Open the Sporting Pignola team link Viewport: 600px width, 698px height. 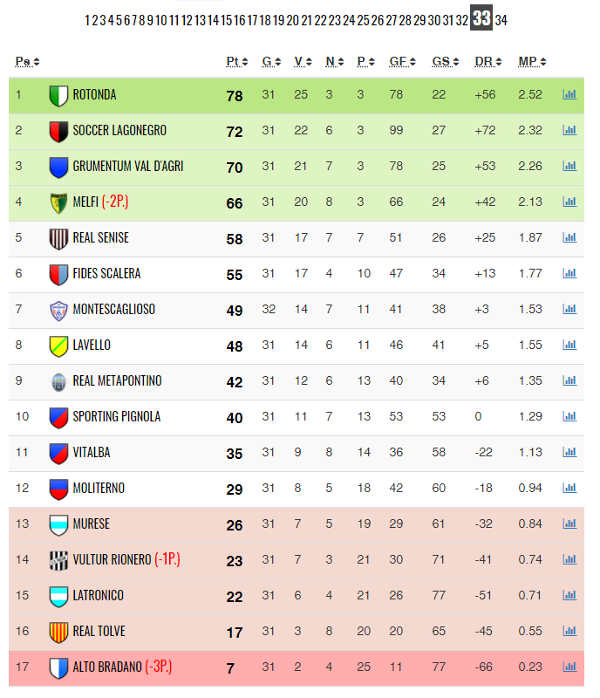click(117, 416)
